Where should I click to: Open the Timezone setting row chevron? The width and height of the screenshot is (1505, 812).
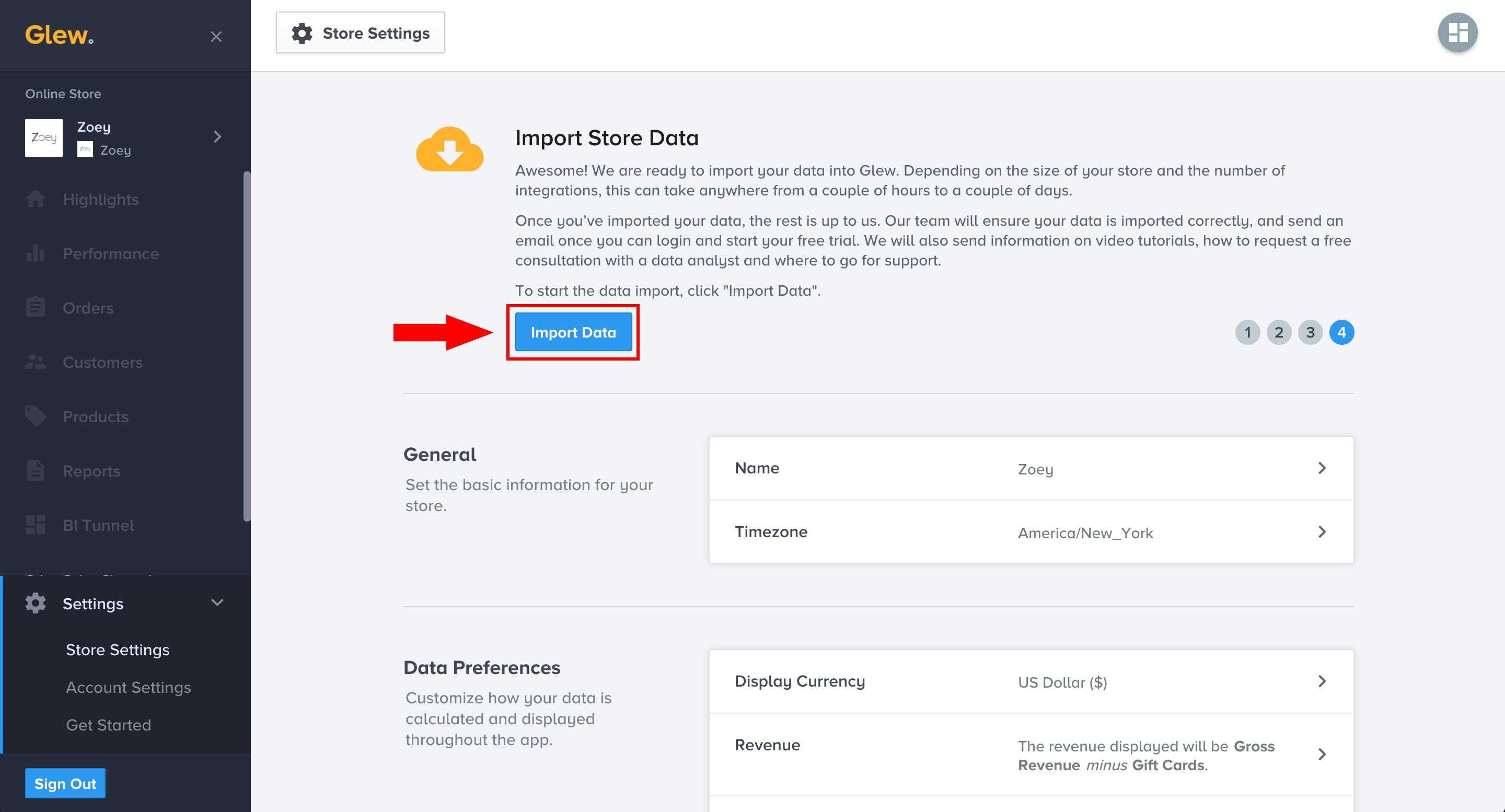1322,531
